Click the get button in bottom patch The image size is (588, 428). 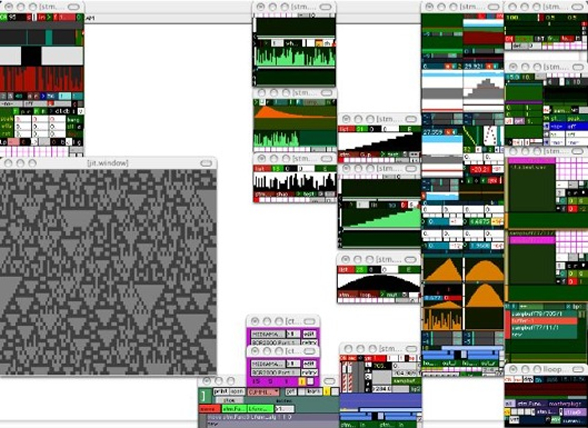[x=291, y=391]
